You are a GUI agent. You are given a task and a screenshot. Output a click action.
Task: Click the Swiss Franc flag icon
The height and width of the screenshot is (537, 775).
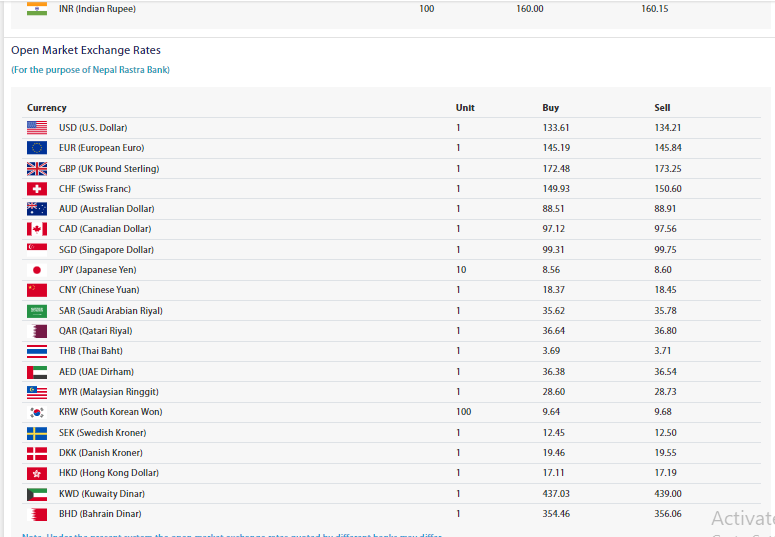coord(37,189)
